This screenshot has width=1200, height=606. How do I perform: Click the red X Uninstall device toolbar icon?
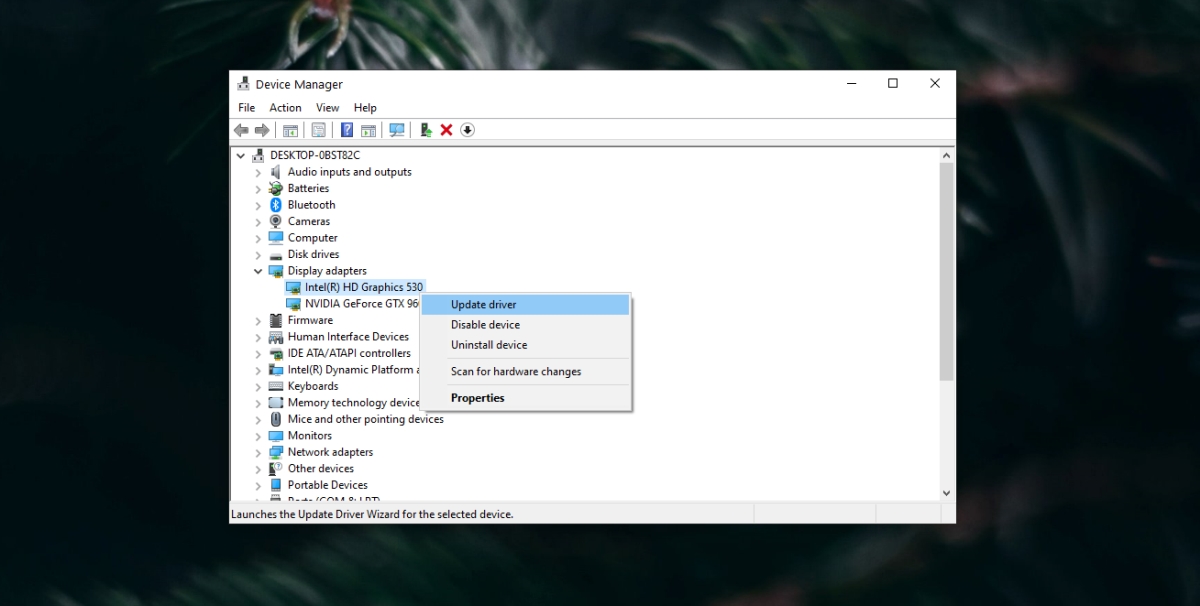pyautogui.click(x=446, y=130)
